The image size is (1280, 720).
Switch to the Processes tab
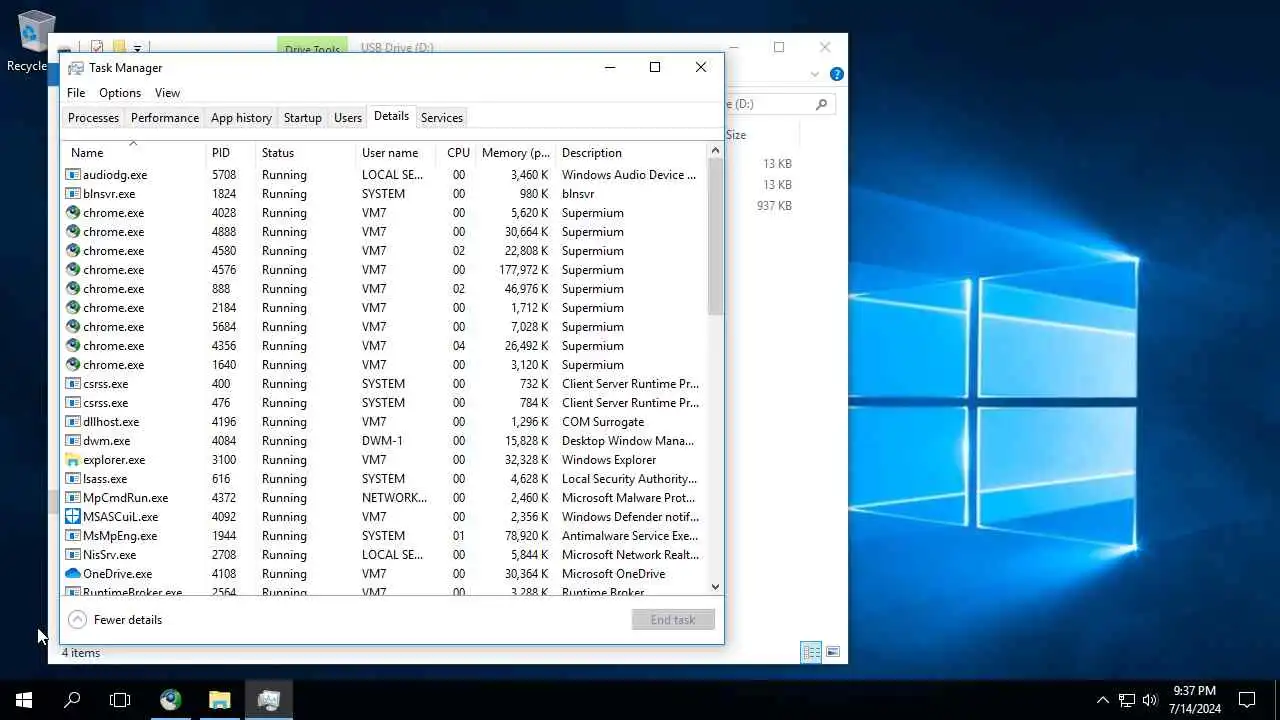coord(93,118)
